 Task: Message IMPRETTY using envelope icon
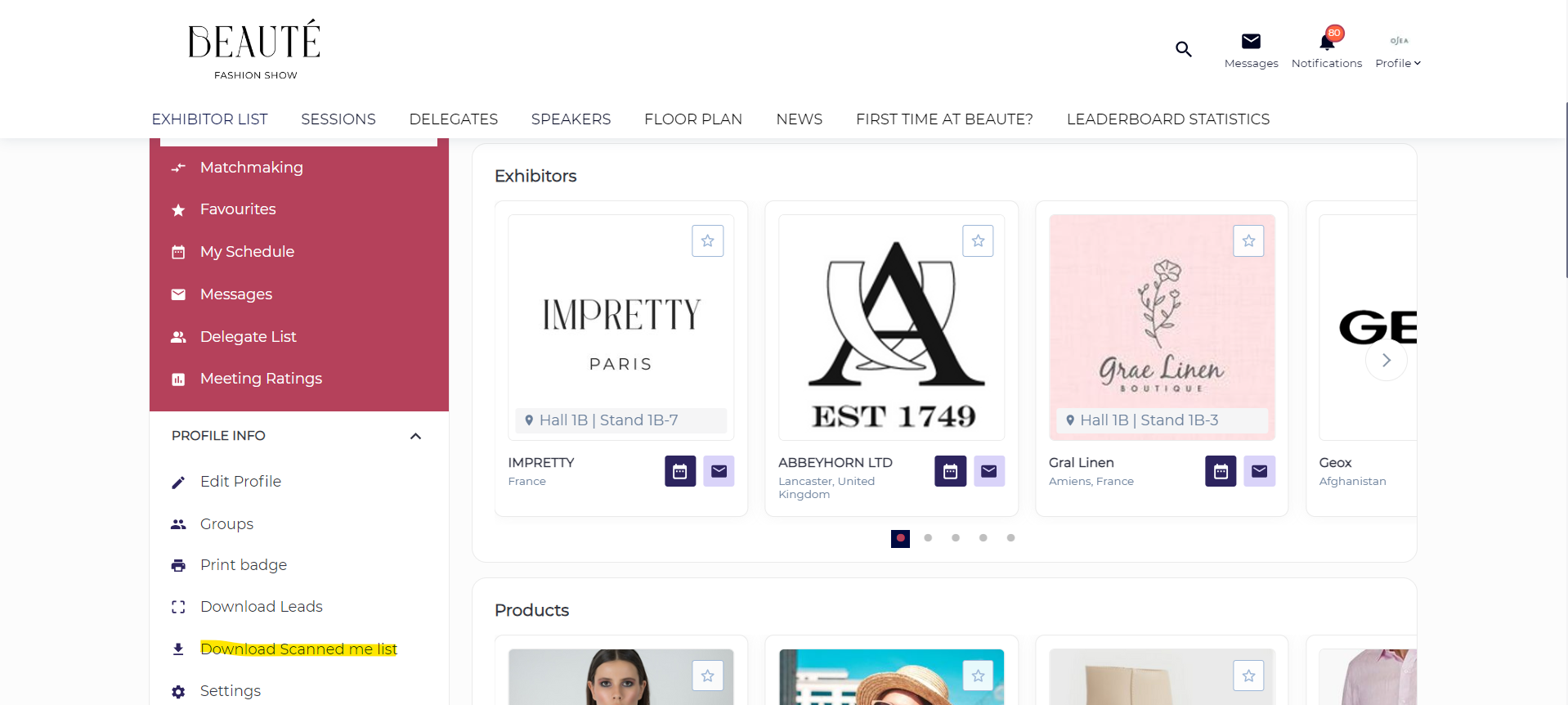point(719,471)
